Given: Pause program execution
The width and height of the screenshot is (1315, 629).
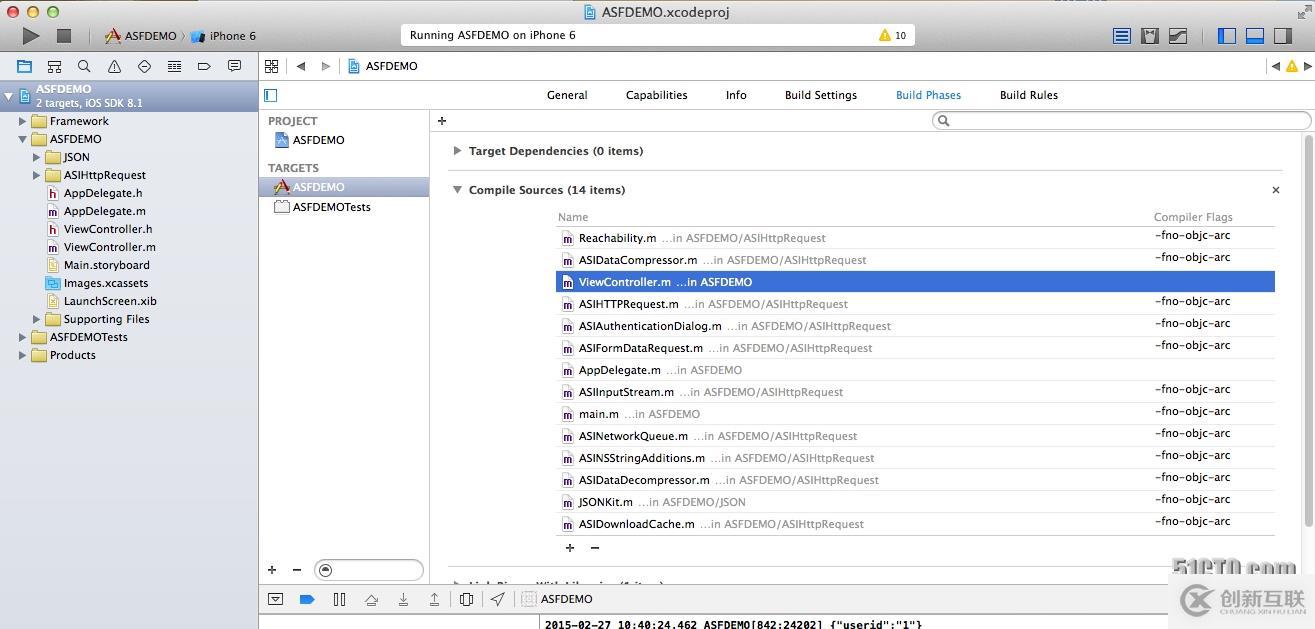Looking at the screenshot, I should point(339,599).
